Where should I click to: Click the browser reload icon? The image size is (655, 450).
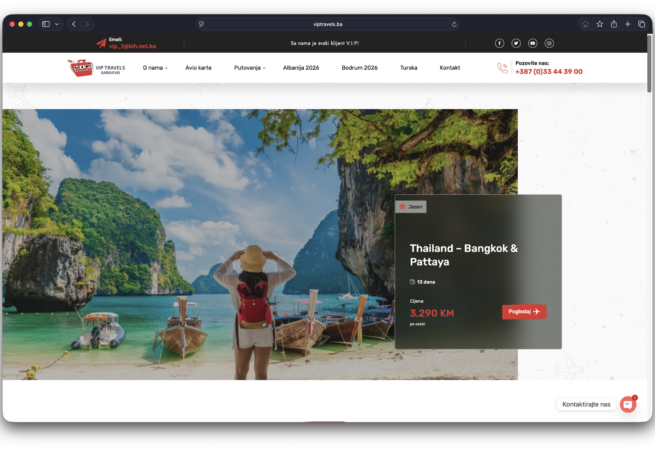454,24
